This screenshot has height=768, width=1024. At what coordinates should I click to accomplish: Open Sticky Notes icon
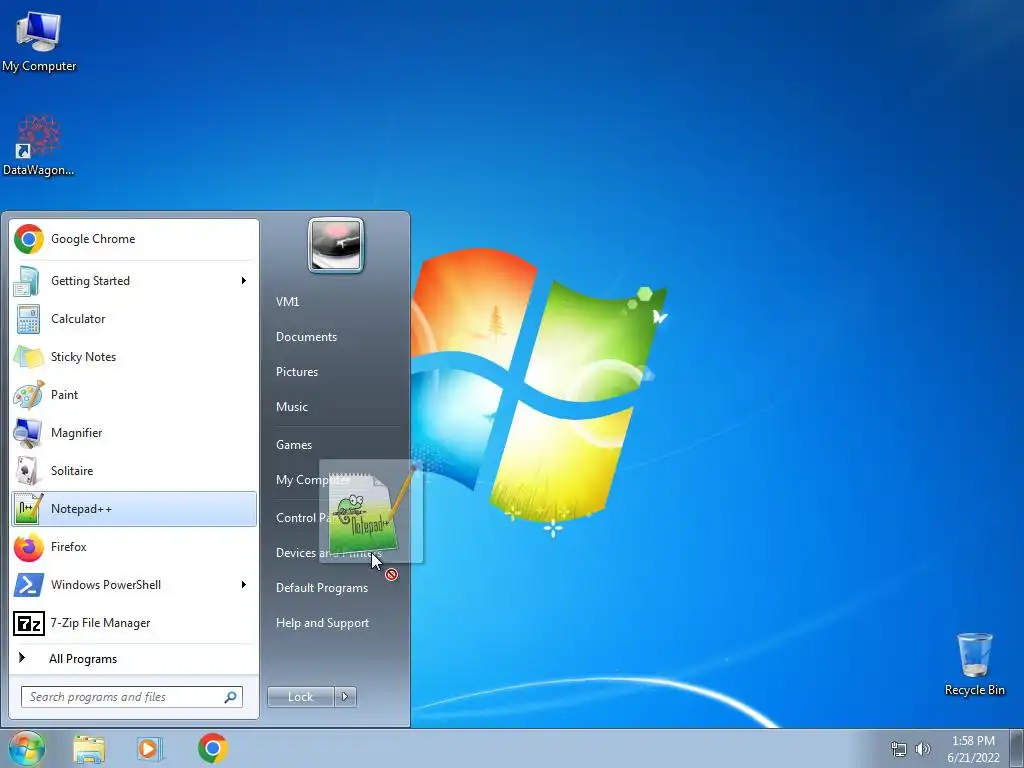(x=29, y=357)
